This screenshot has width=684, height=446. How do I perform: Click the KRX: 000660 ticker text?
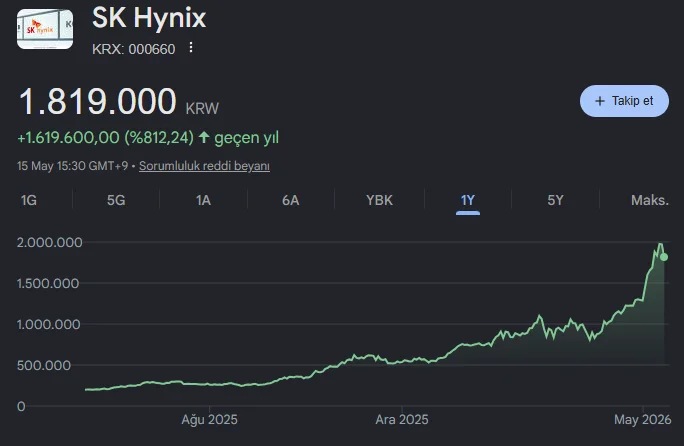tap(133, 49)
